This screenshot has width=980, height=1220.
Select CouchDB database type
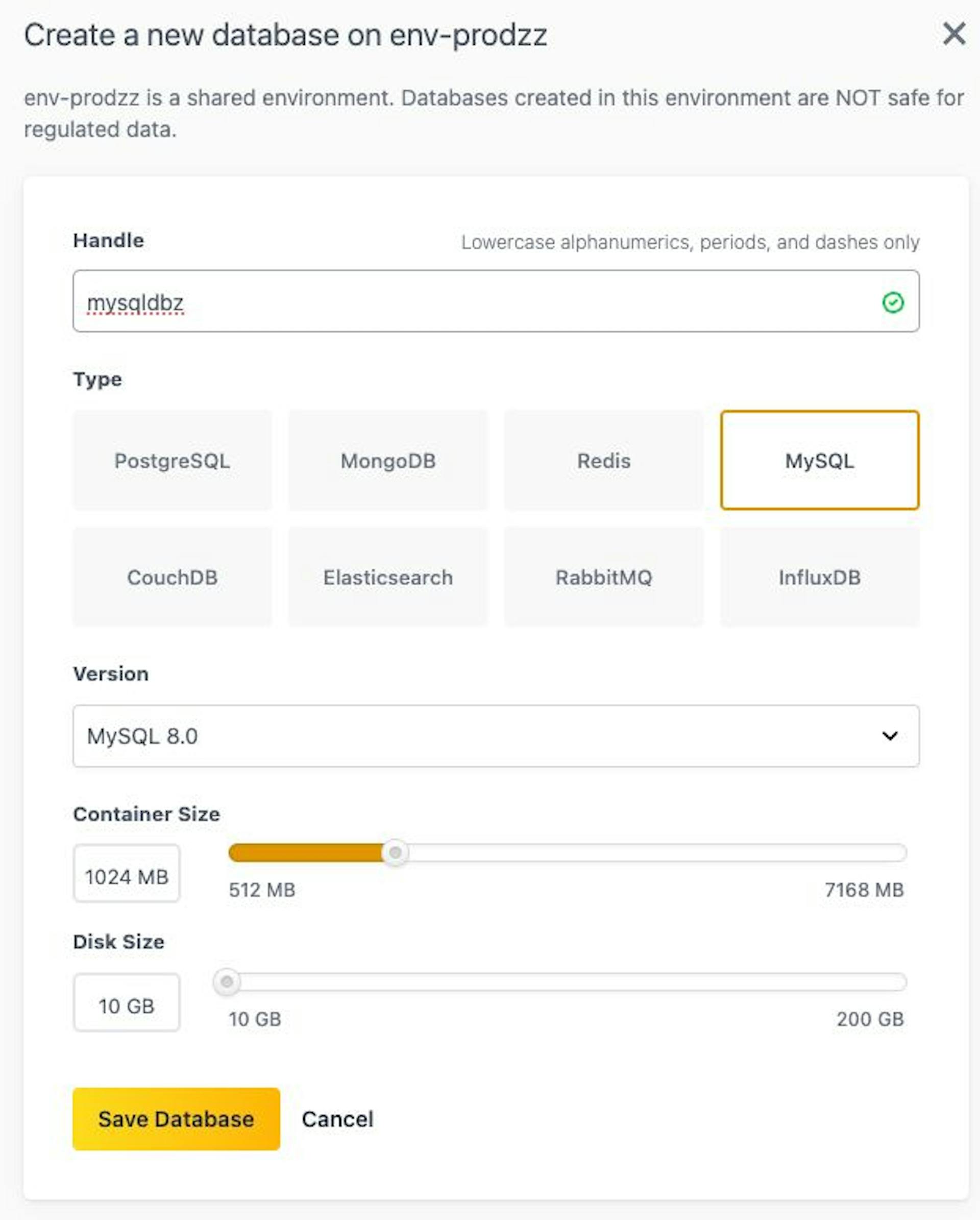[173, 577]
